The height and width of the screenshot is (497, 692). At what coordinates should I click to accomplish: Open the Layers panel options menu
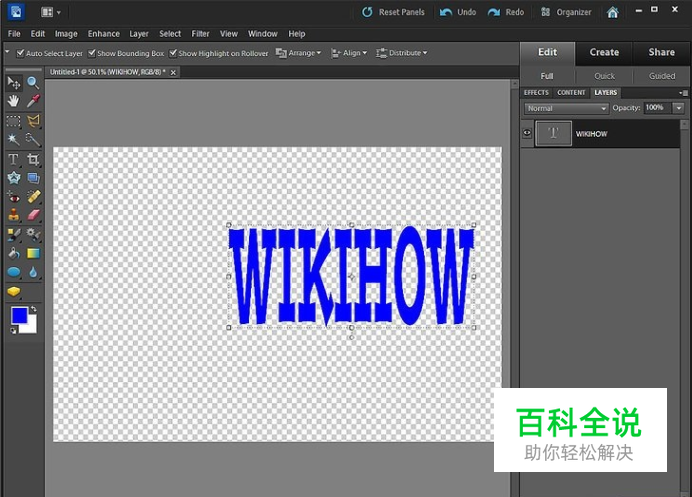pos(684,93)
